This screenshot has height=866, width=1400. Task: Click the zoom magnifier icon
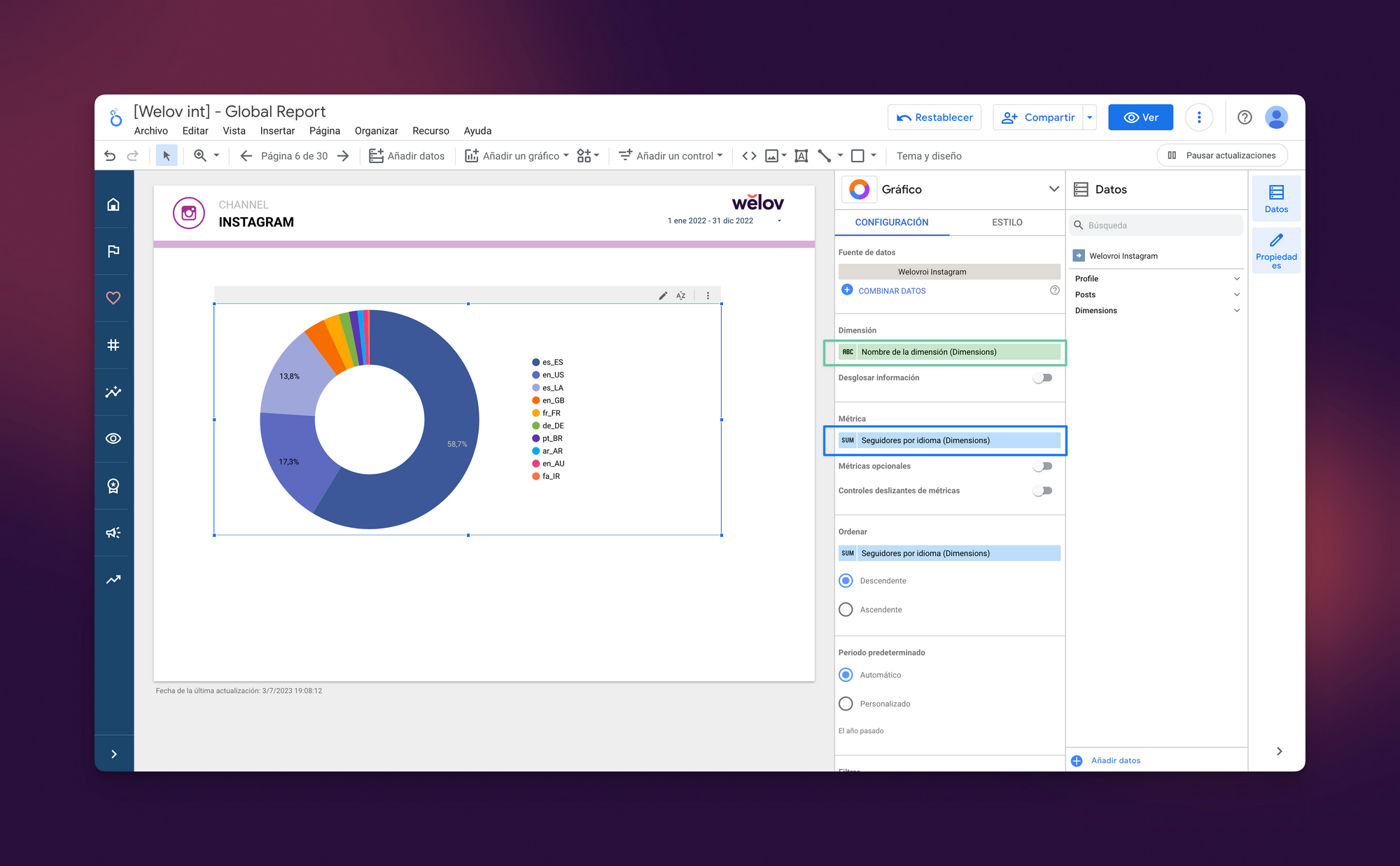(200, 155)
